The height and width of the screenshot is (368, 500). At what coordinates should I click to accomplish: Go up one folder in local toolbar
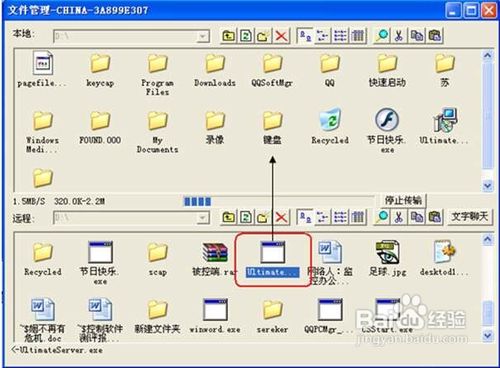pos(228,35)
